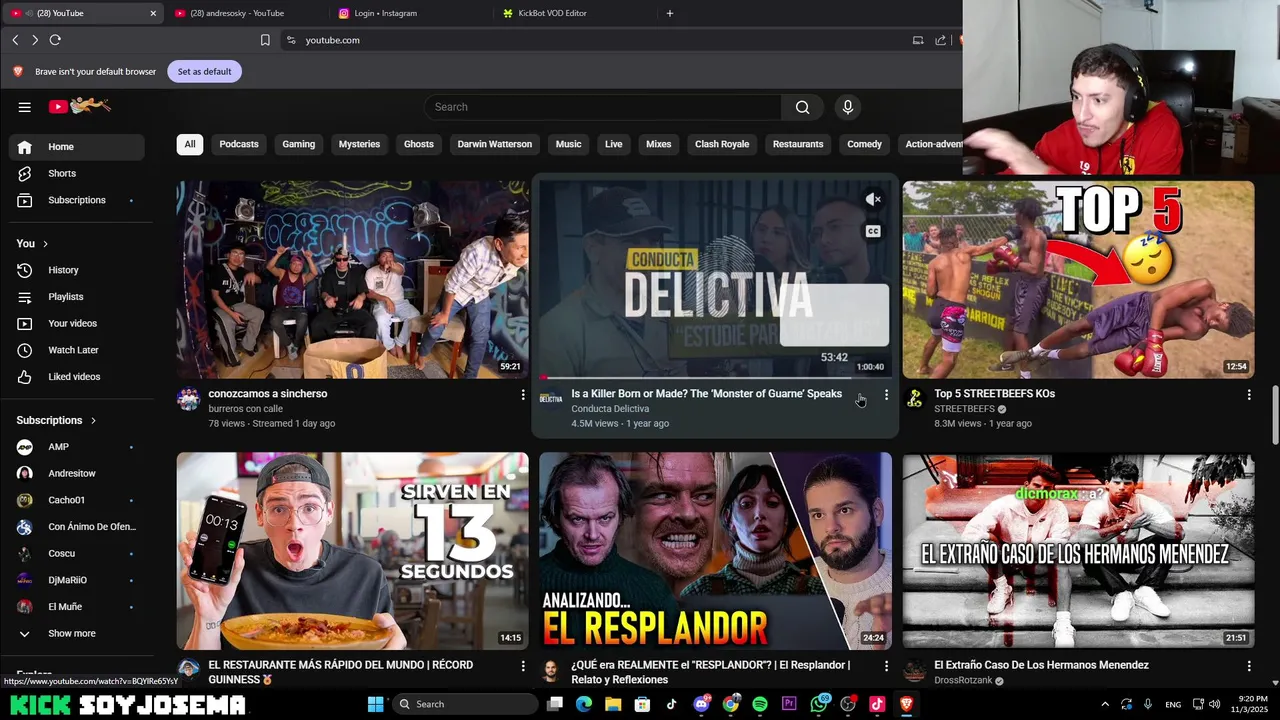Open El Resplandor video thumbnail
This screenshot has width=1280, height=720.
(715, 550)
